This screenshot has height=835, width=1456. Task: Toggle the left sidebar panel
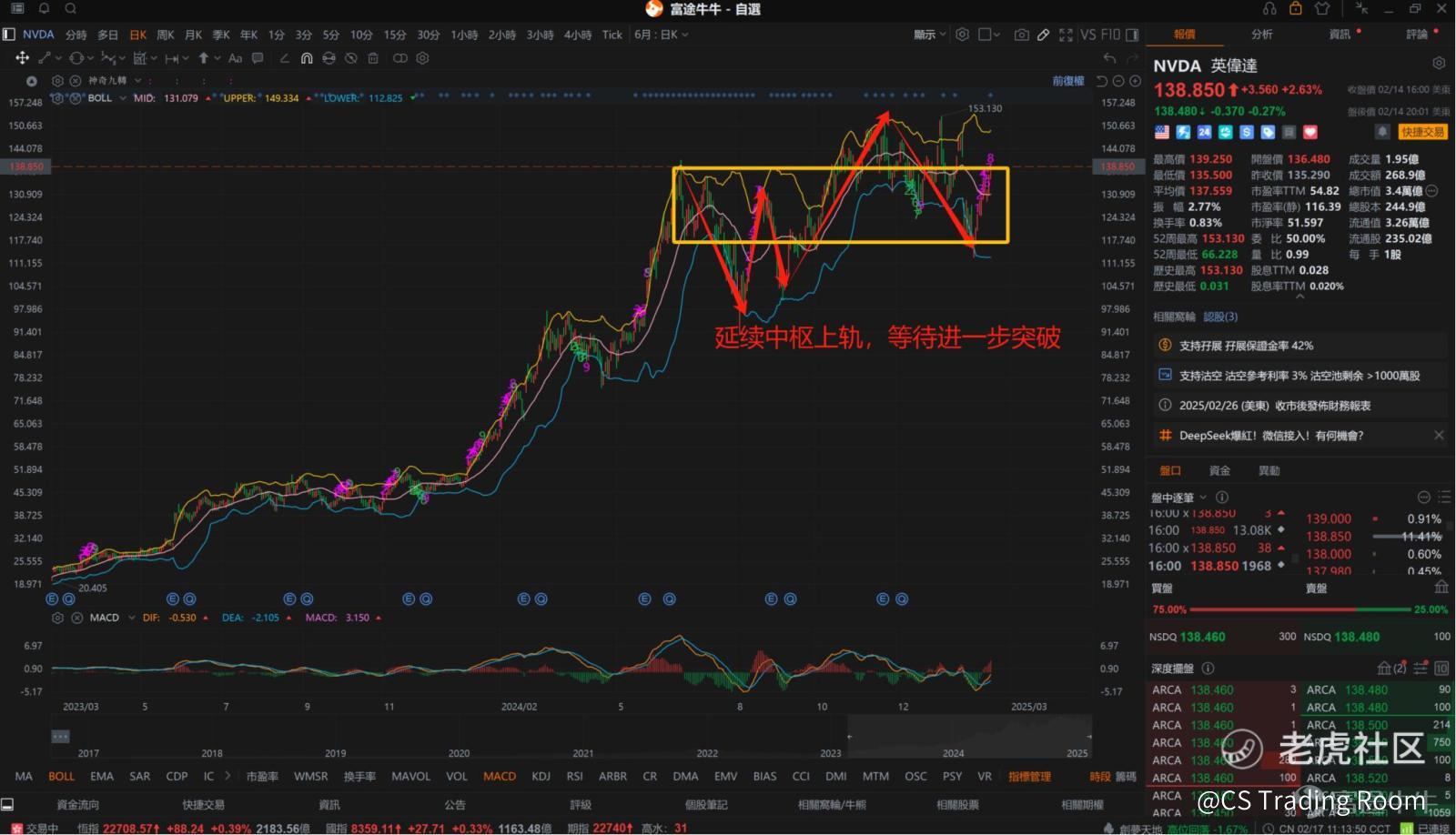(9, 35)
